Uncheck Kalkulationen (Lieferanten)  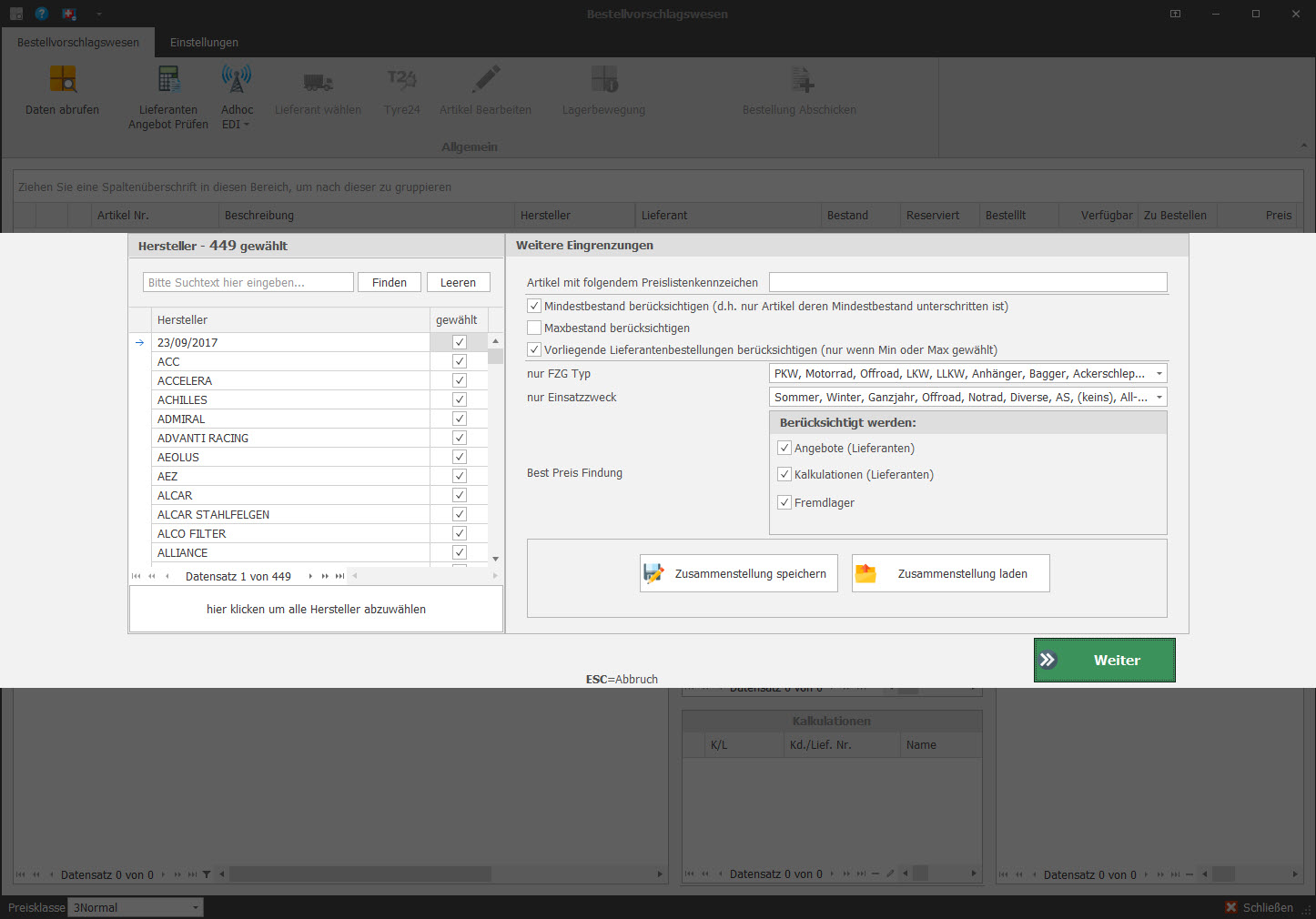[785, 474]
